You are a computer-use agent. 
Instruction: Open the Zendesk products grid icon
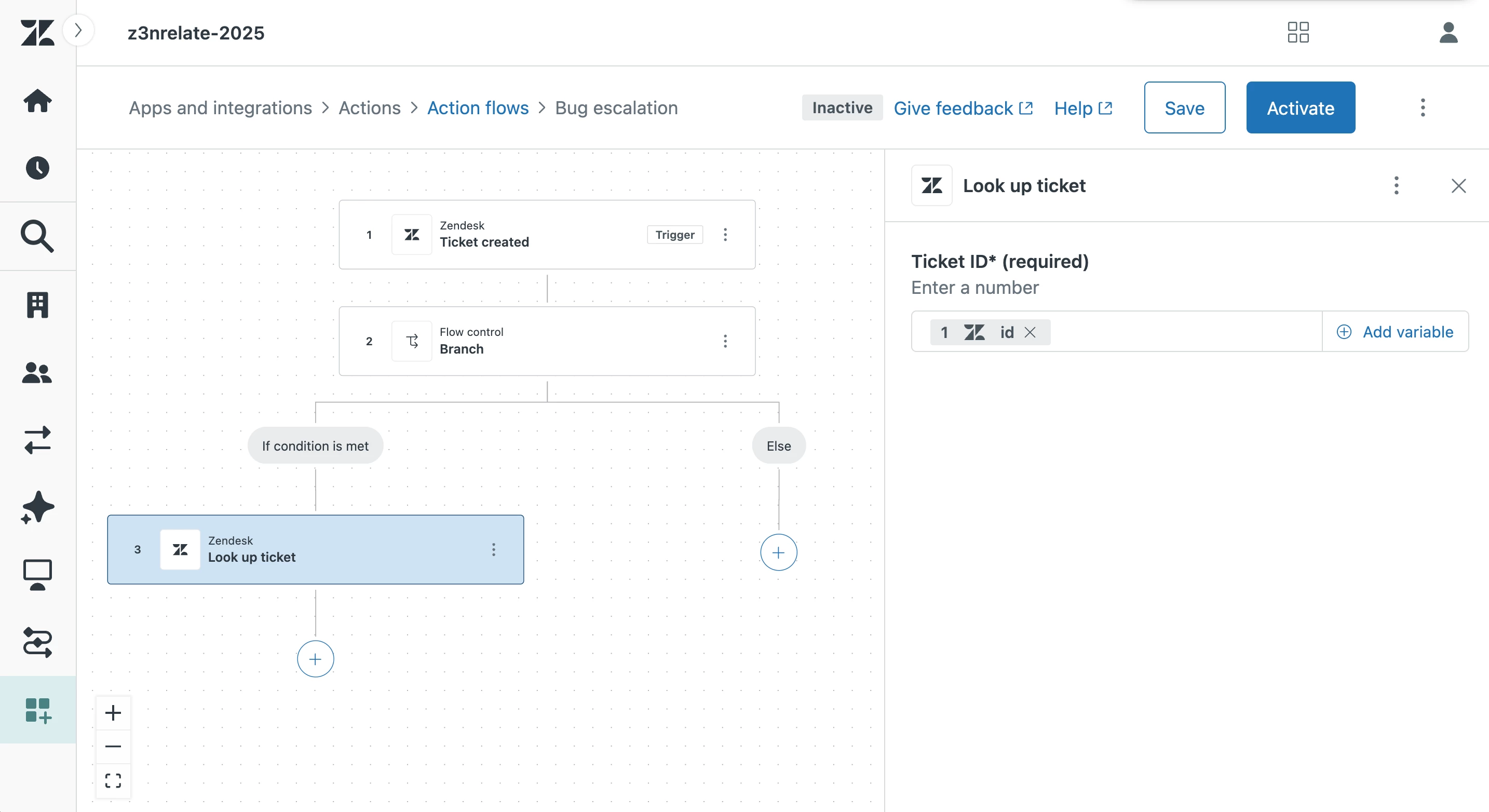tap(1297, 32)
